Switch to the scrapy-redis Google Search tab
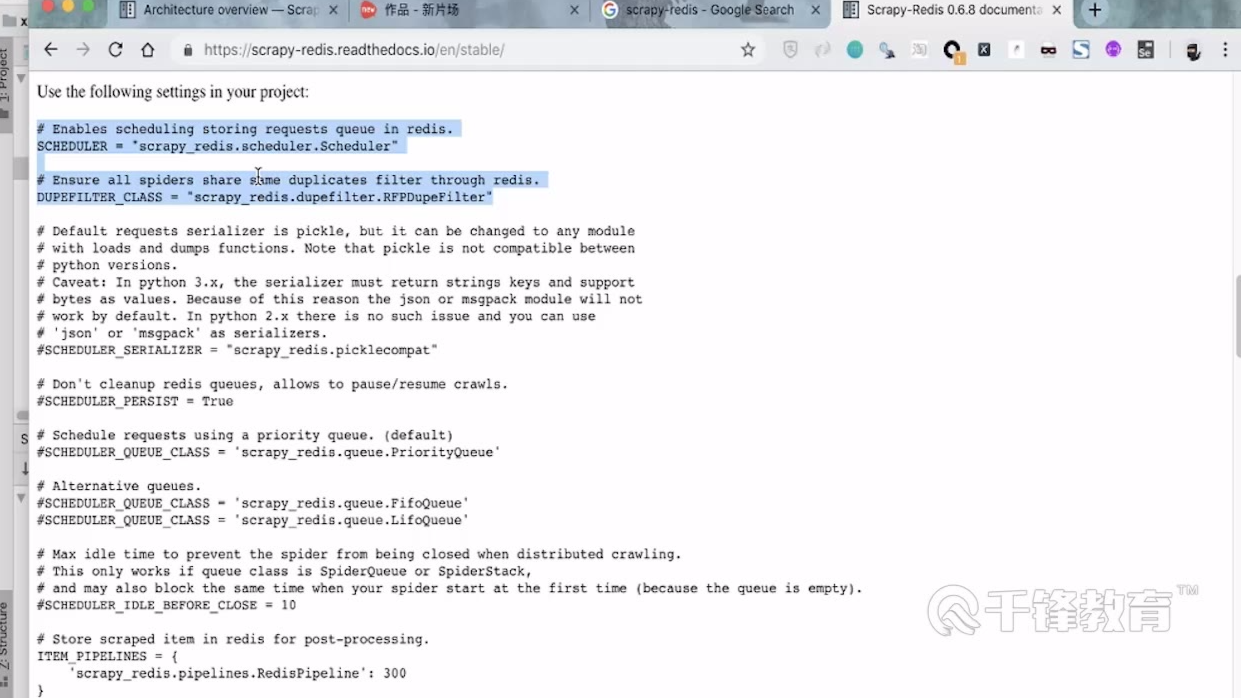This screenshot has width=1241, height=698. tap(709, 10)
